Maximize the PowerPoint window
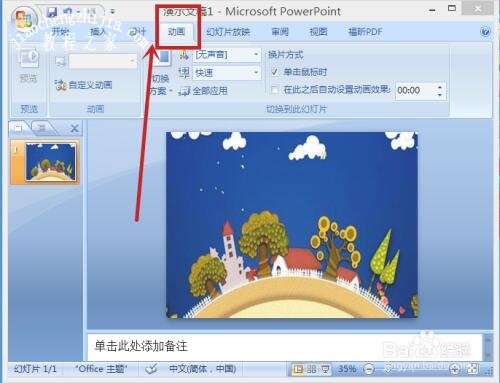This screenshot has width=500, height=383. pos(452,8)
